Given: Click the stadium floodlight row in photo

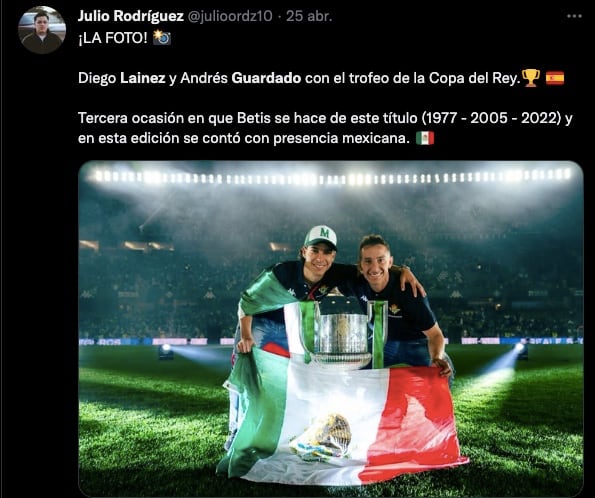Looking at the screenshot, I should click(x=329, y=177).
